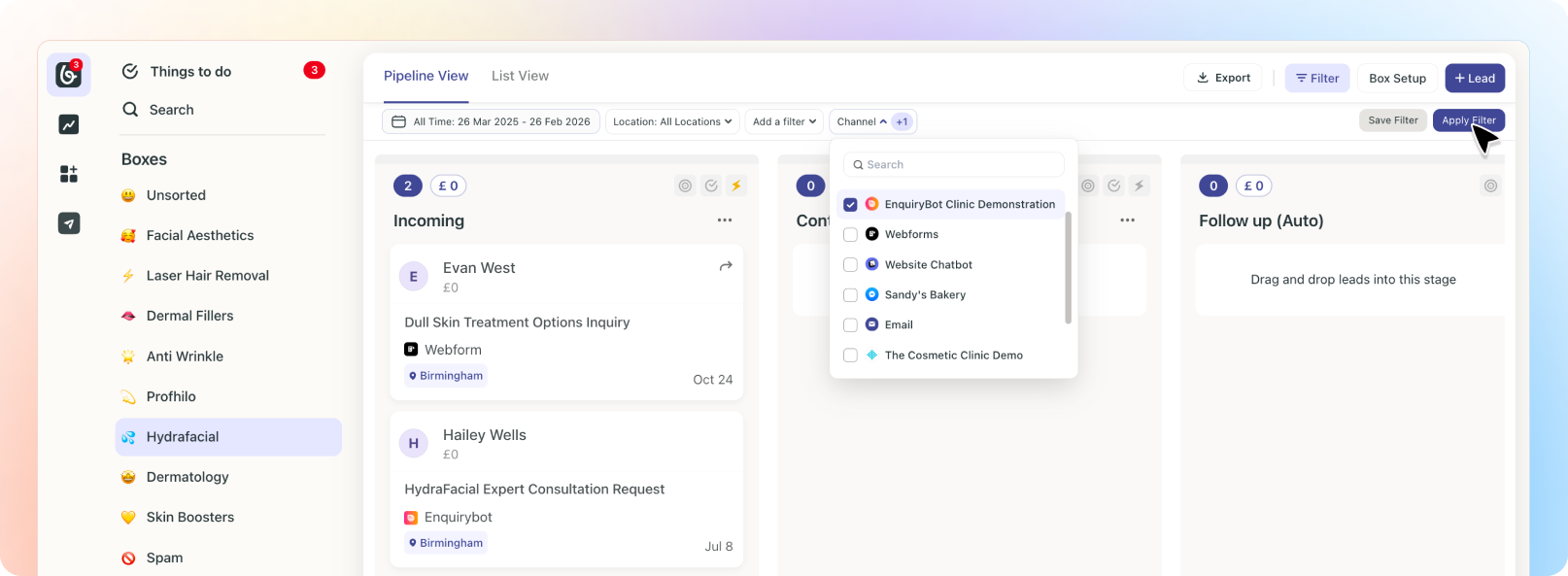Click the Filter button
The height and width of the screenshot is (576, 1568).
coord(1317,78)
